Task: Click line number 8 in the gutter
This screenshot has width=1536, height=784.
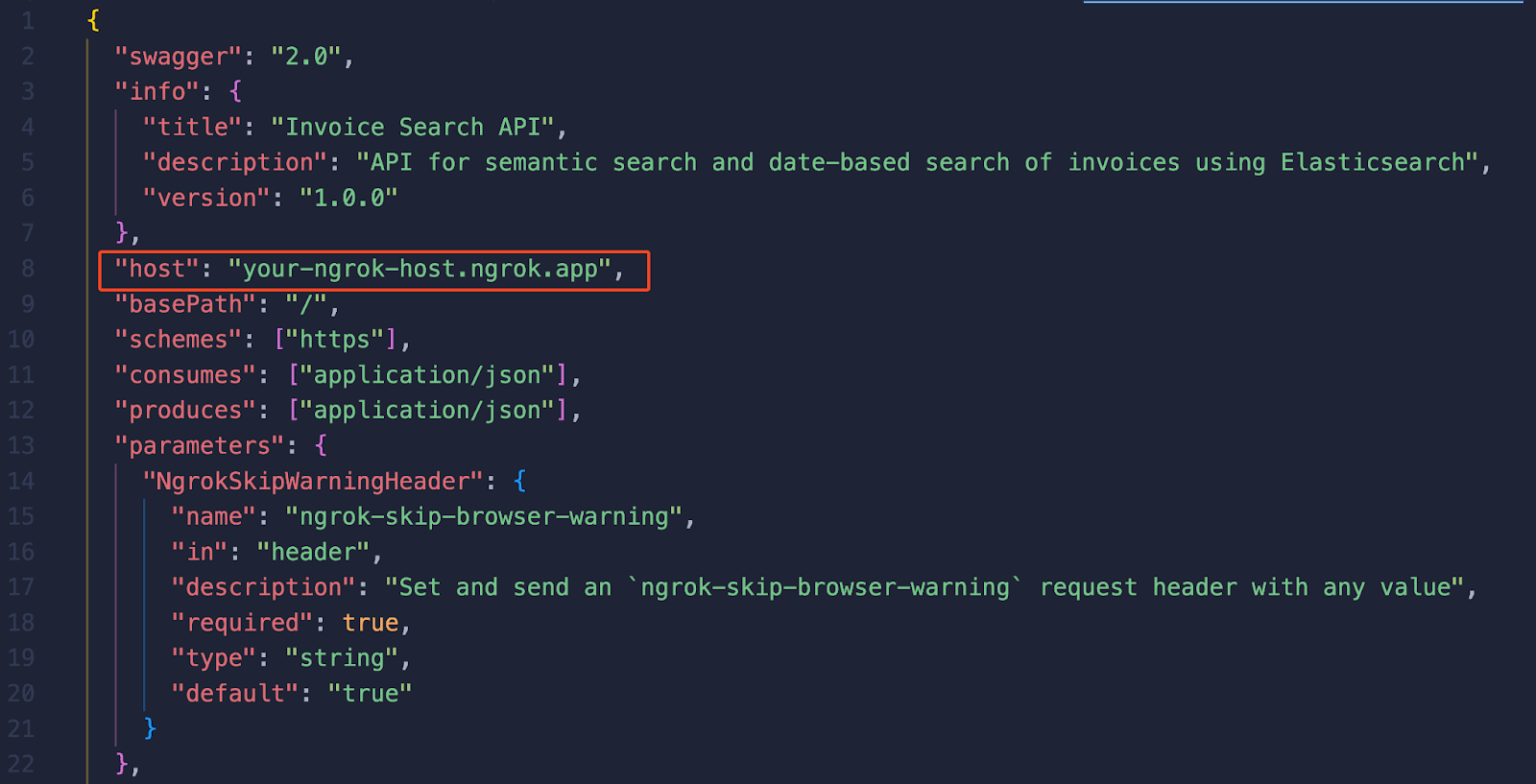Action: [28, 269]
